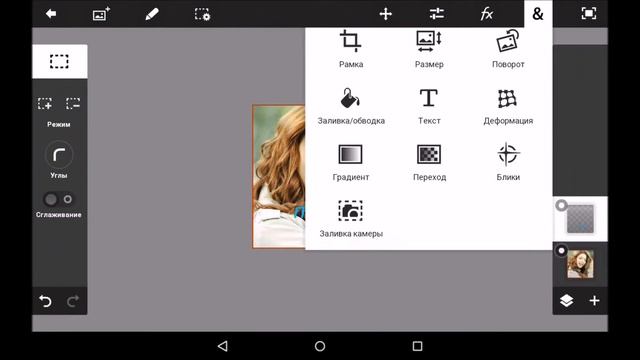
Task: Toggle visibility of the transparent top layer
Action: [562, 205]
